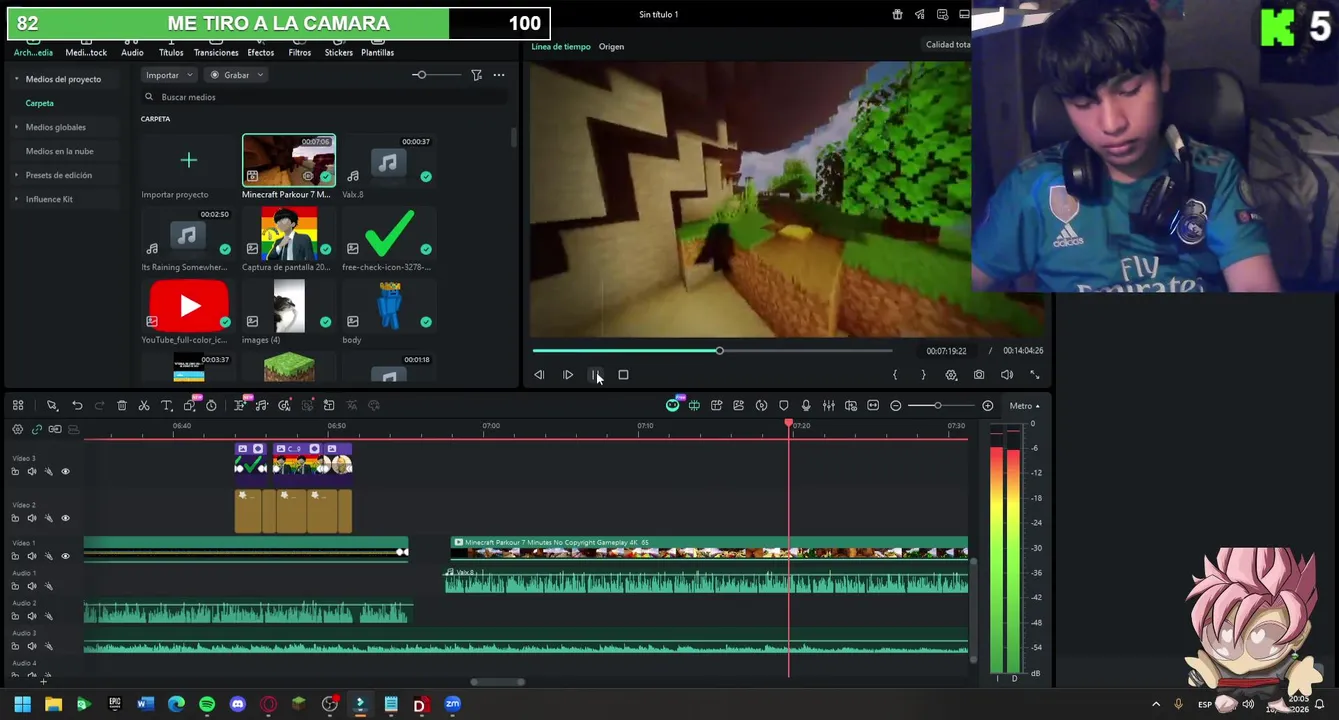This screenshot has height=720, width=1339.
Task: Open the Metro audio meter dropdown
Action: [1024, 406]
